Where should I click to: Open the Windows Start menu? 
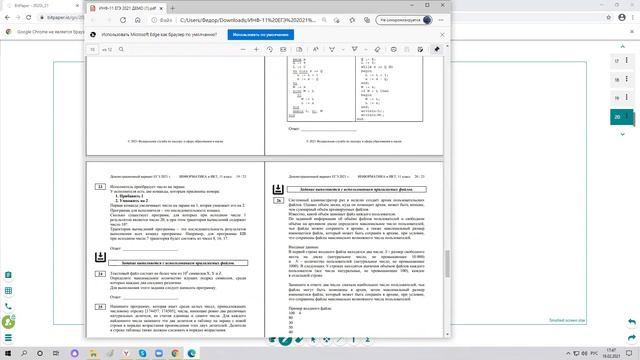(x=8, y=353)
